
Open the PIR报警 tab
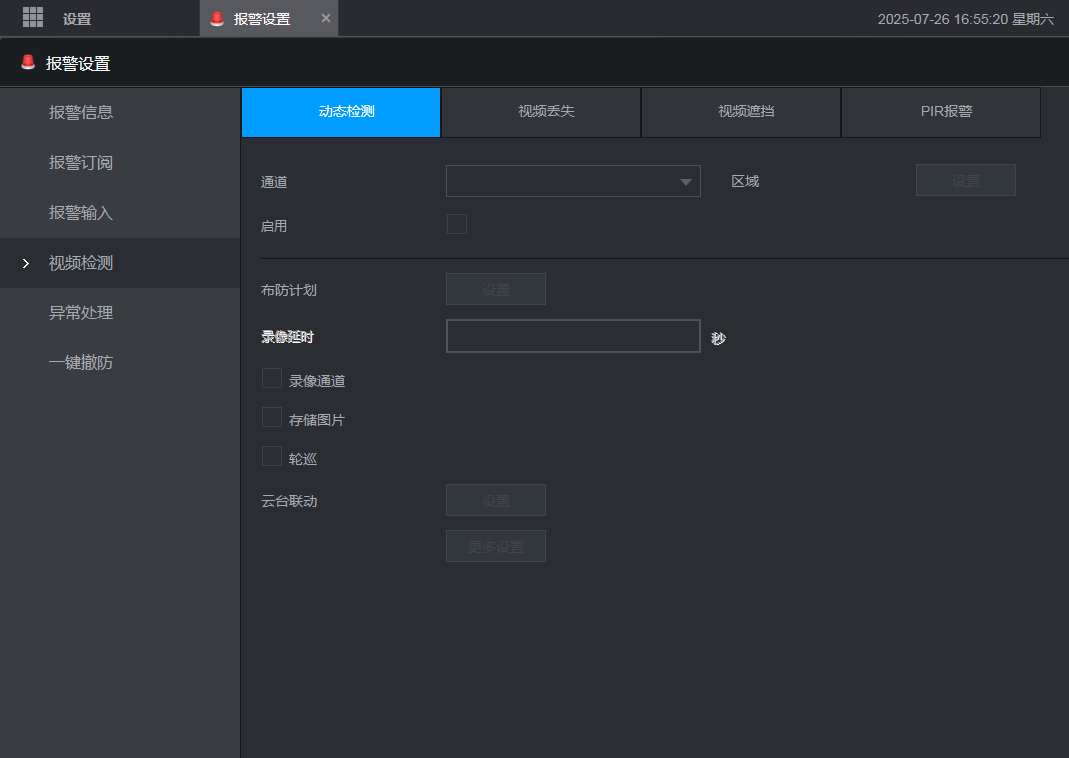tap(941, 112)
